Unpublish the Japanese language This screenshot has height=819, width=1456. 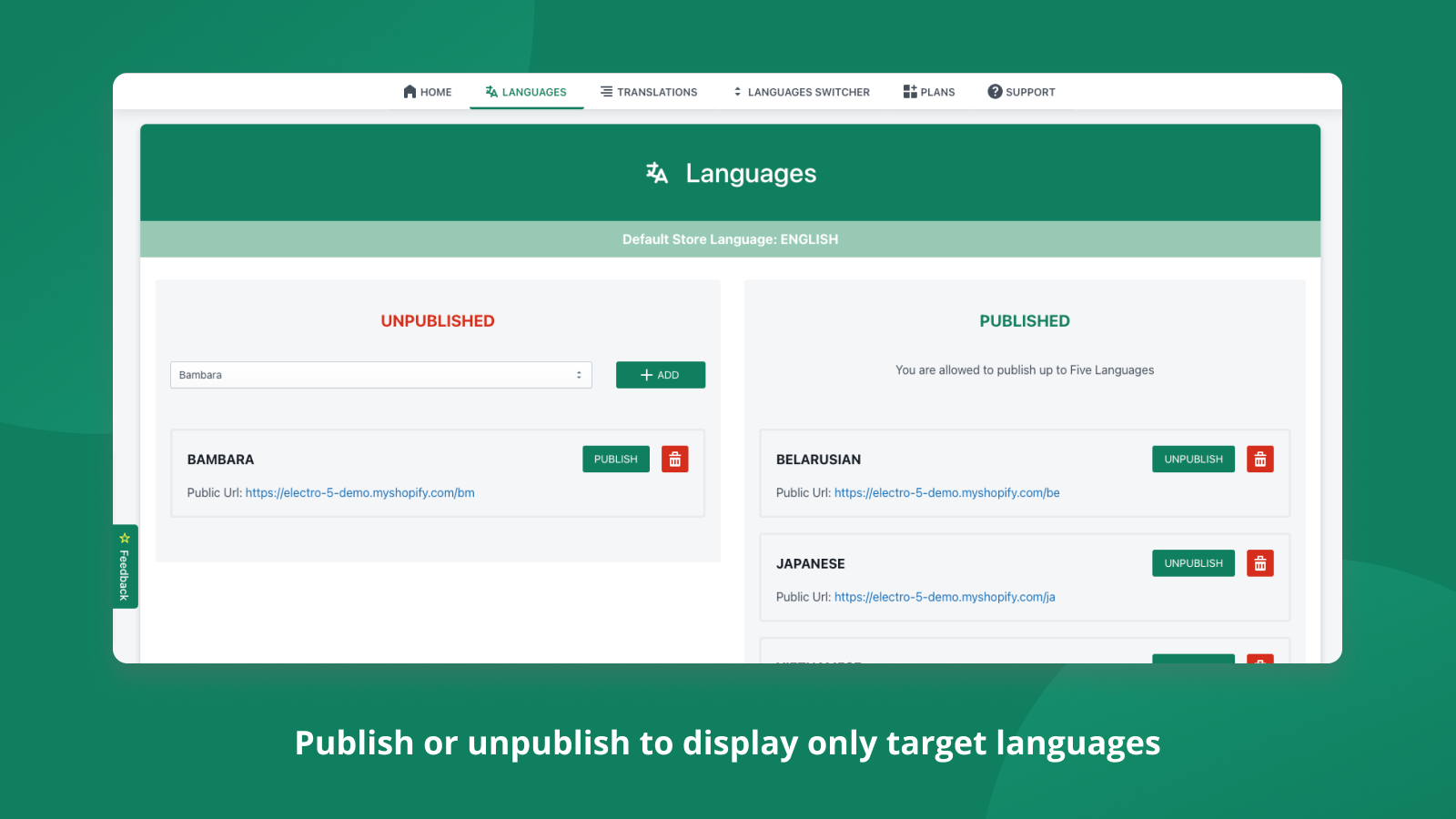[1194, 563]
